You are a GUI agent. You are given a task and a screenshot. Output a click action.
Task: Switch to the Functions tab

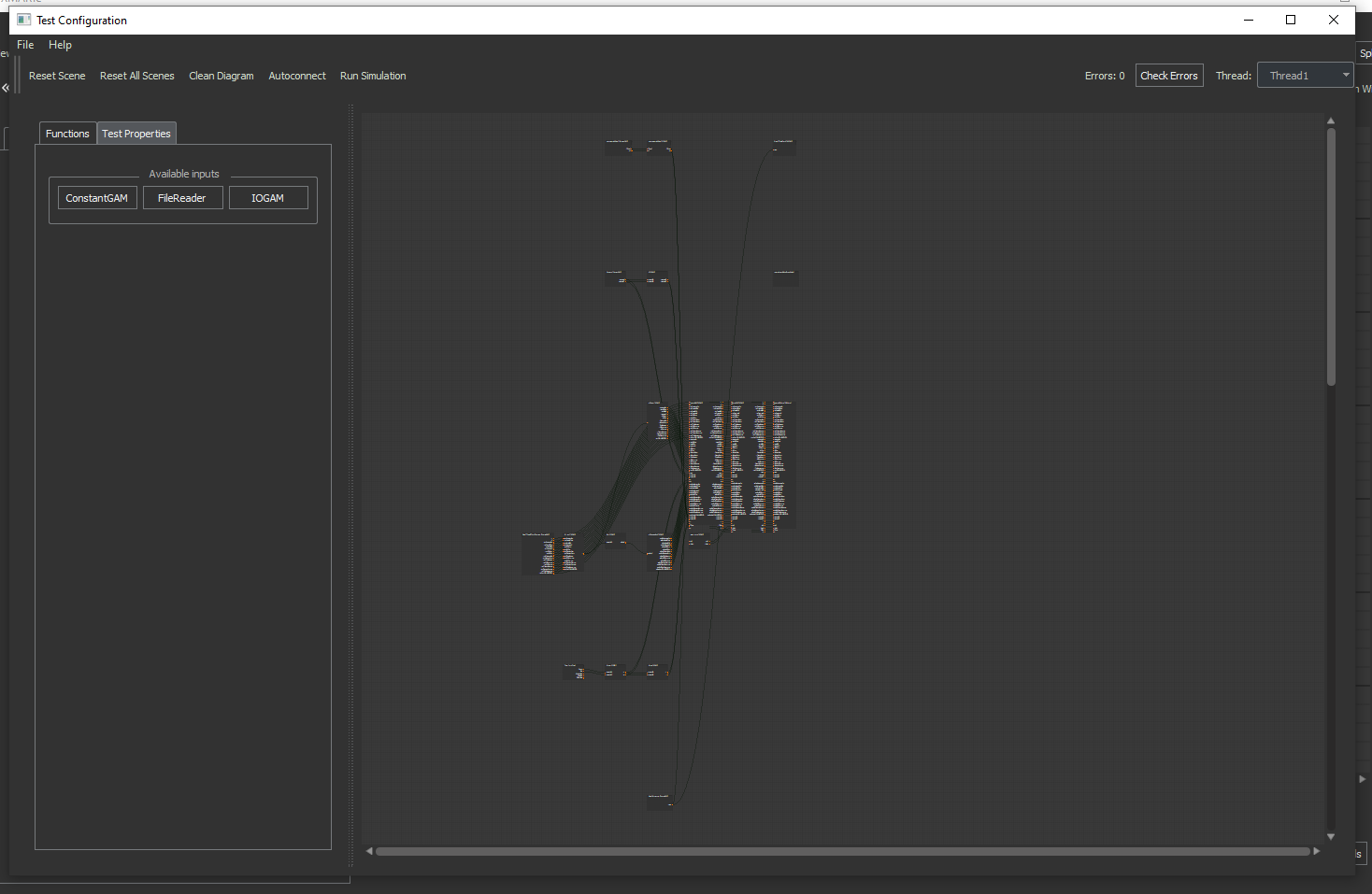tap(66, 133)
